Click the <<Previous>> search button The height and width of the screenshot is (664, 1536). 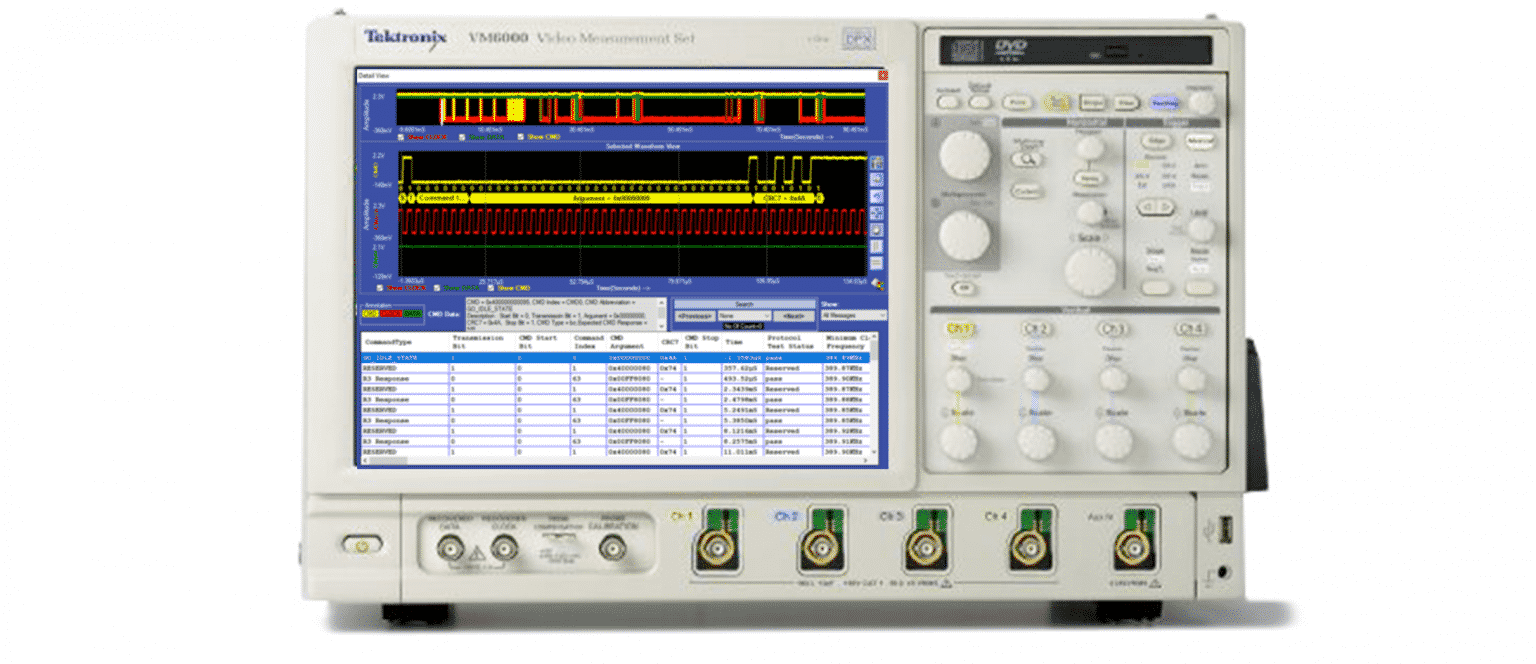click(695, 315)
